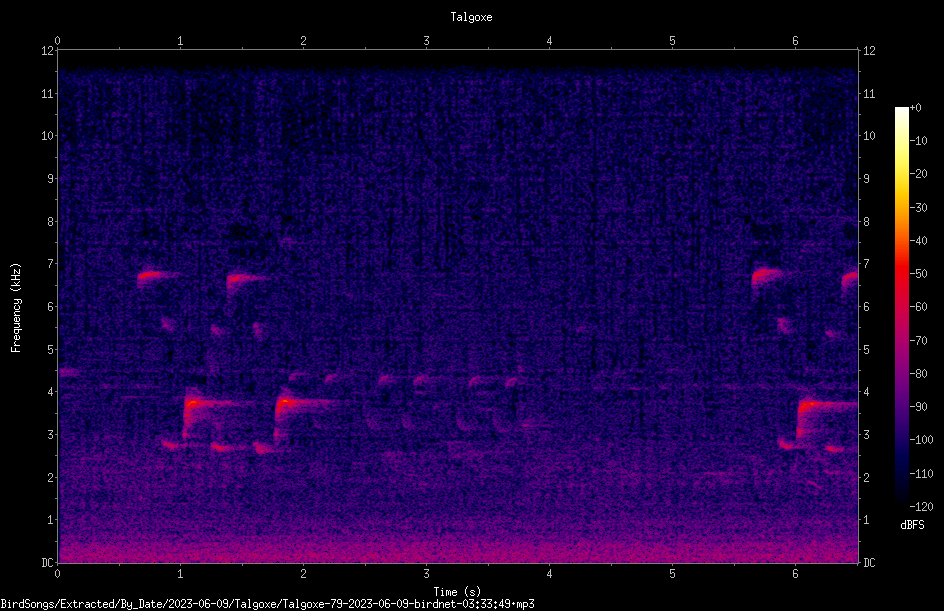Click "7" on the left frequency axis
The image size is (944, 611).
tap(50, 264)
